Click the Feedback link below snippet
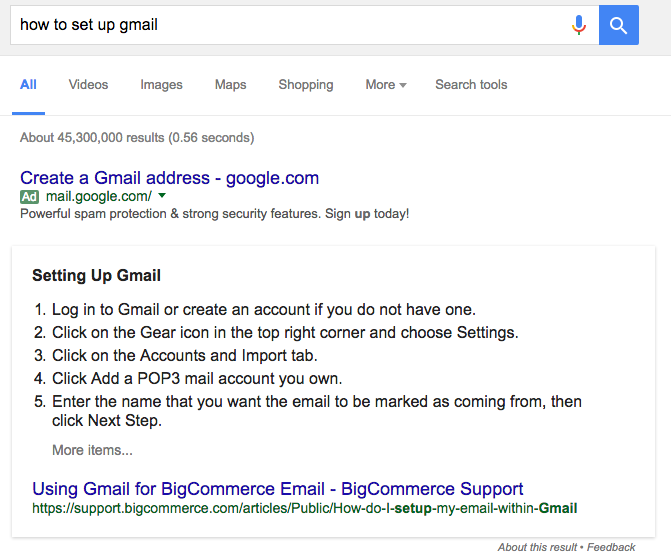The width and height of the screenshot is (671, 560). [611, 547]
